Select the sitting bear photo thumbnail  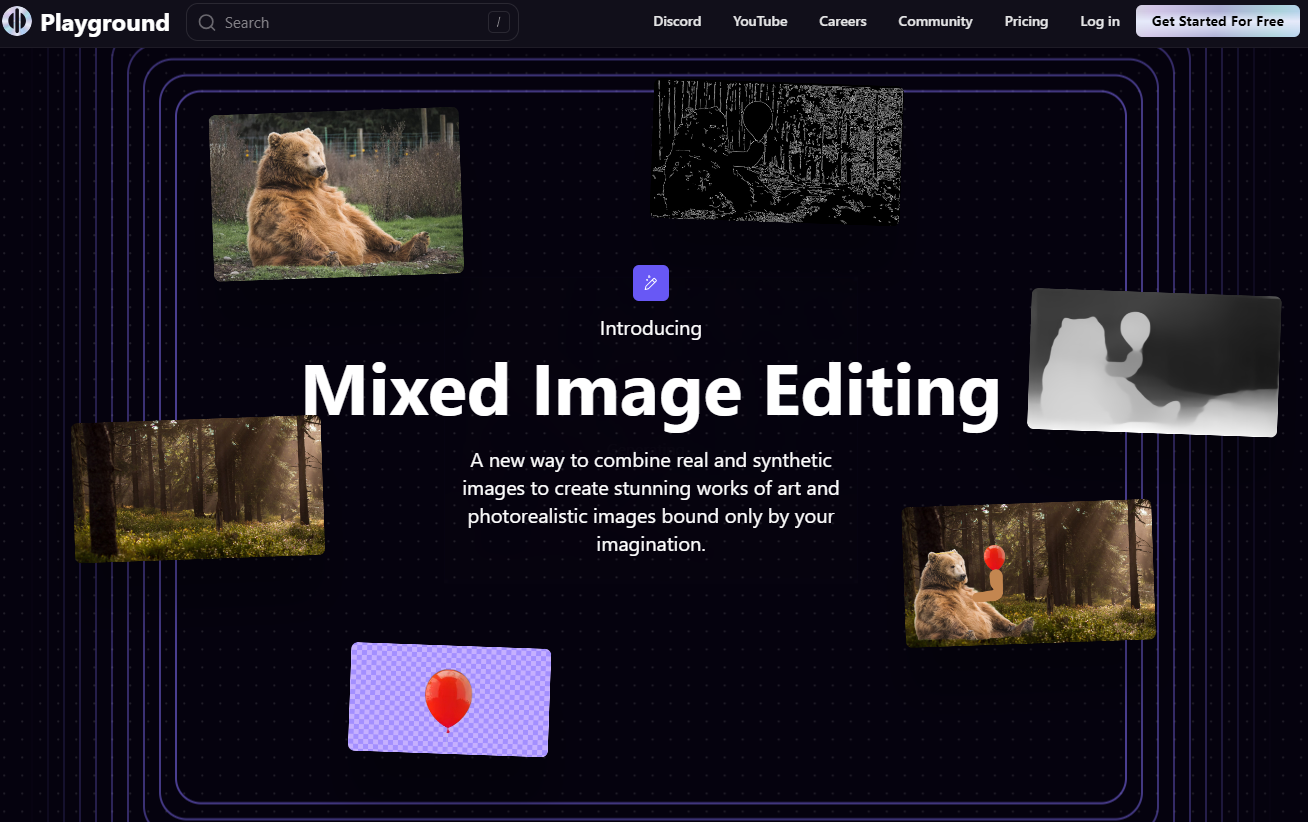[336, 194]
